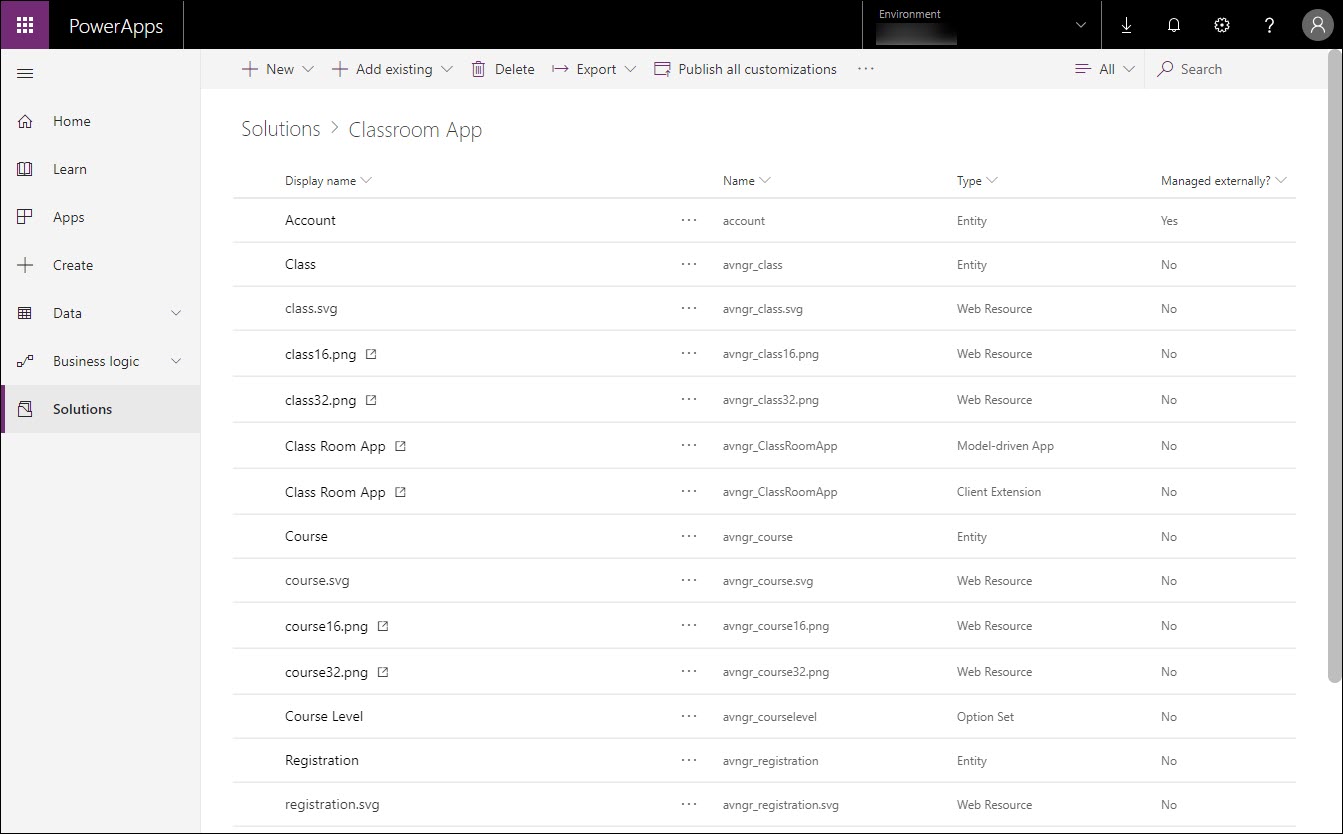
Task: Open the settings gear icon
Action: [1222, 26]
